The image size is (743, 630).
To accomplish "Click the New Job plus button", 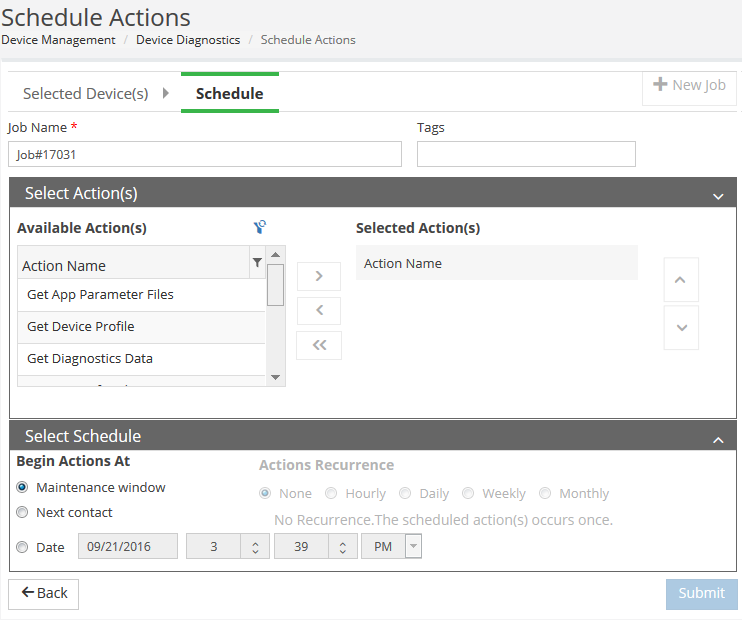I will pyautogui.click(x=689, y=86).
